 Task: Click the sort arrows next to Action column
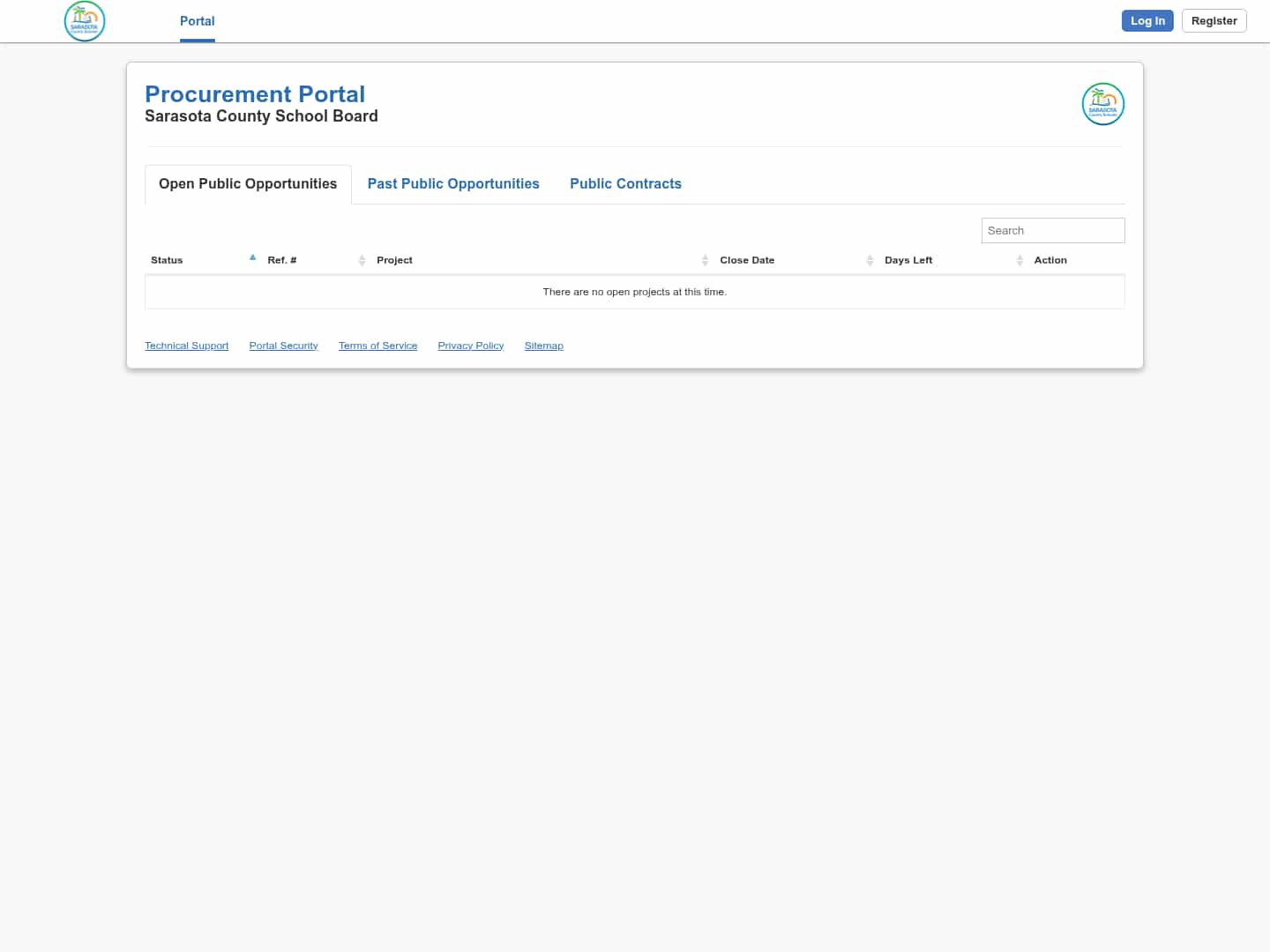1050,260
